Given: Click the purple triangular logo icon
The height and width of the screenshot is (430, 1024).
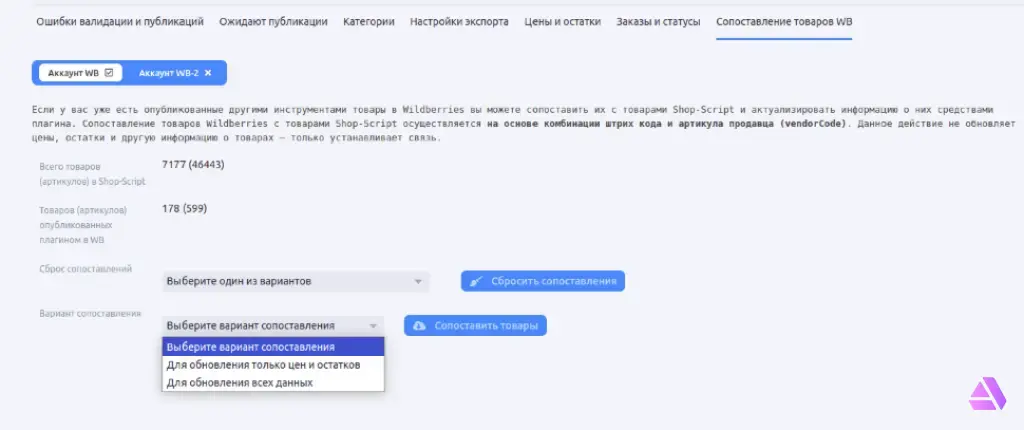Looking at the screenshot, I should (987, 393).
